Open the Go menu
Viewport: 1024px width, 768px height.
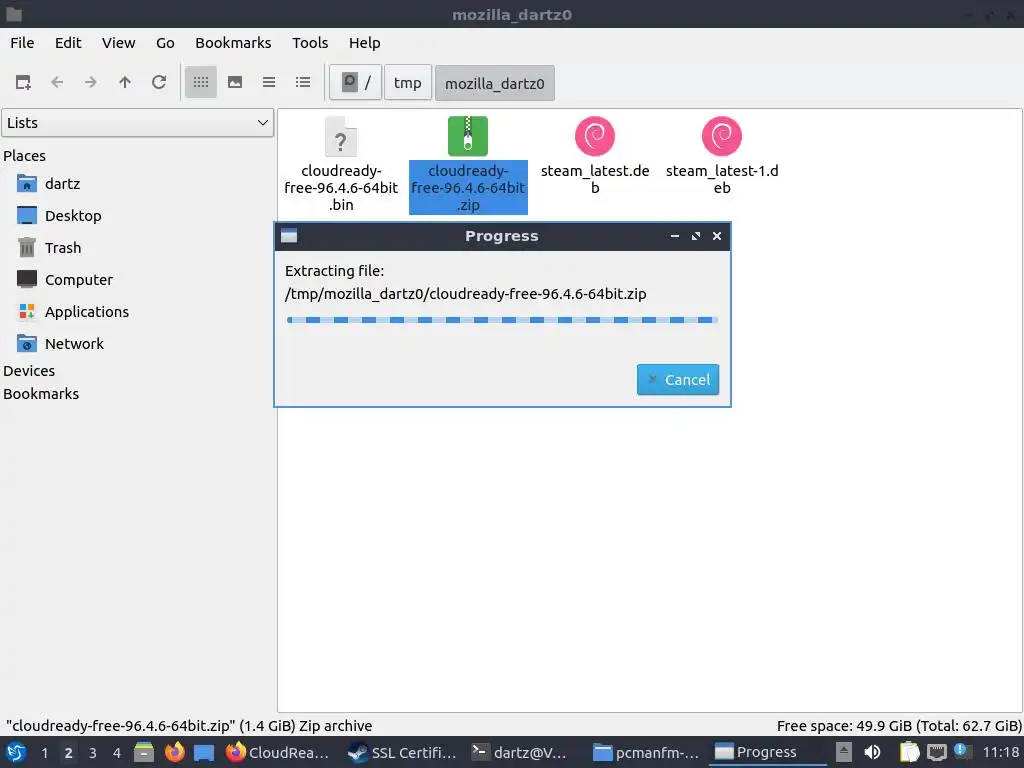165,42
